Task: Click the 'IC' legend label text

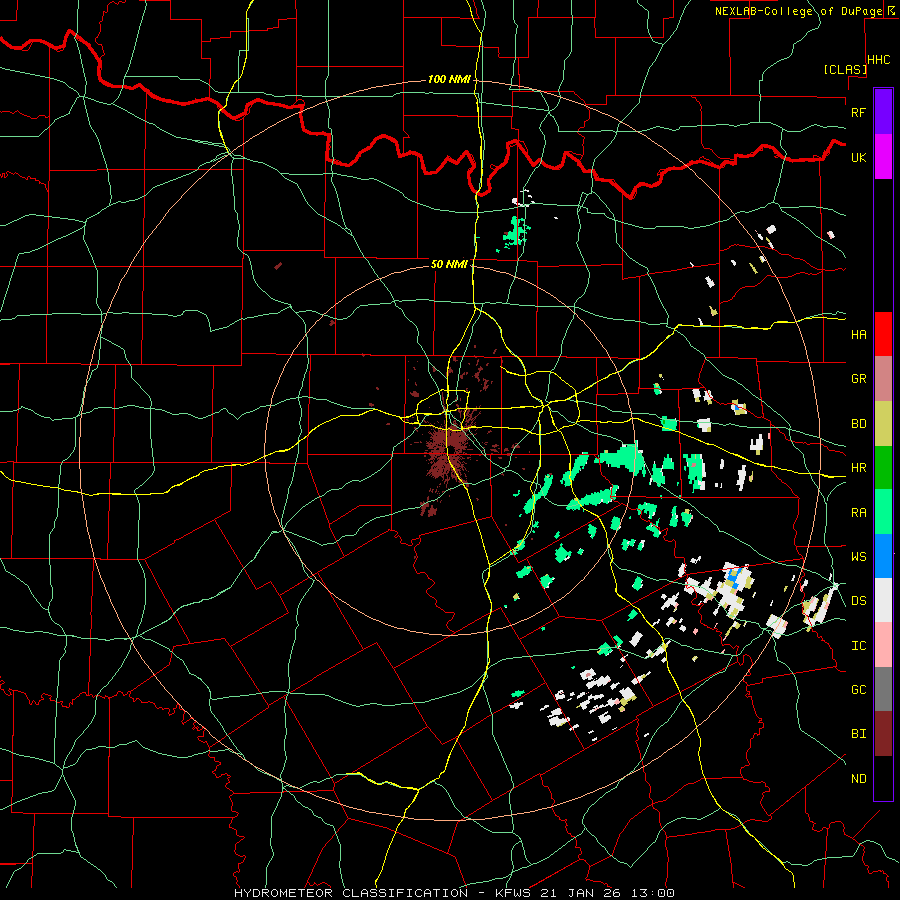Action: point(858,646)
